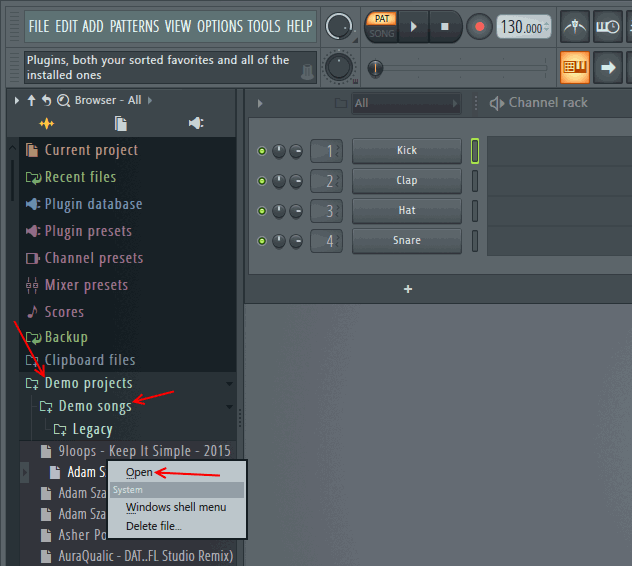
Task: Click the speaker sounds tab in browser
Action: coord(196,123)
